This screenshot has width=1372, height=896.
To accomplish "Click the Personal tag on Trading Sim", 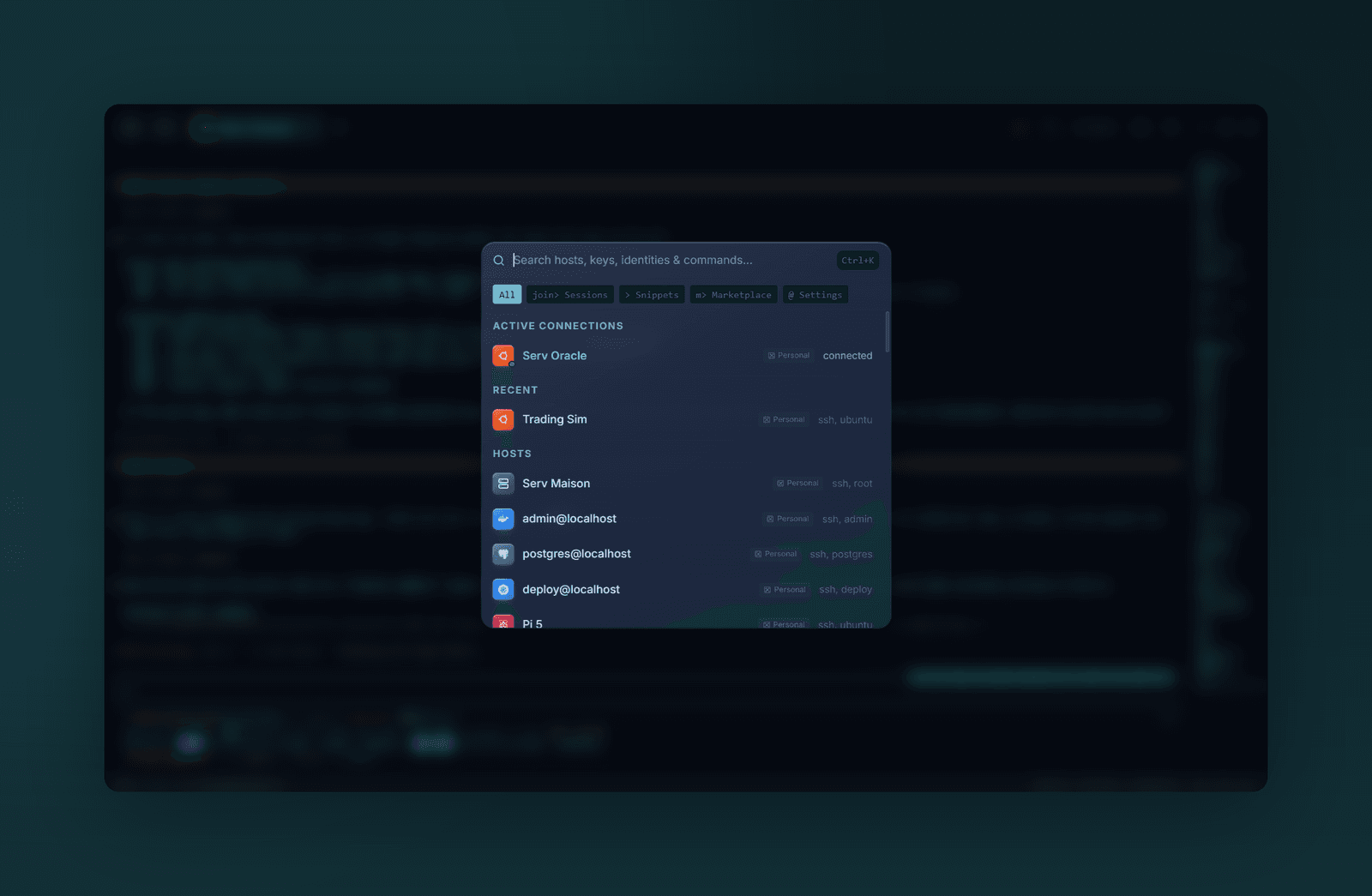I will pos(784,420).
